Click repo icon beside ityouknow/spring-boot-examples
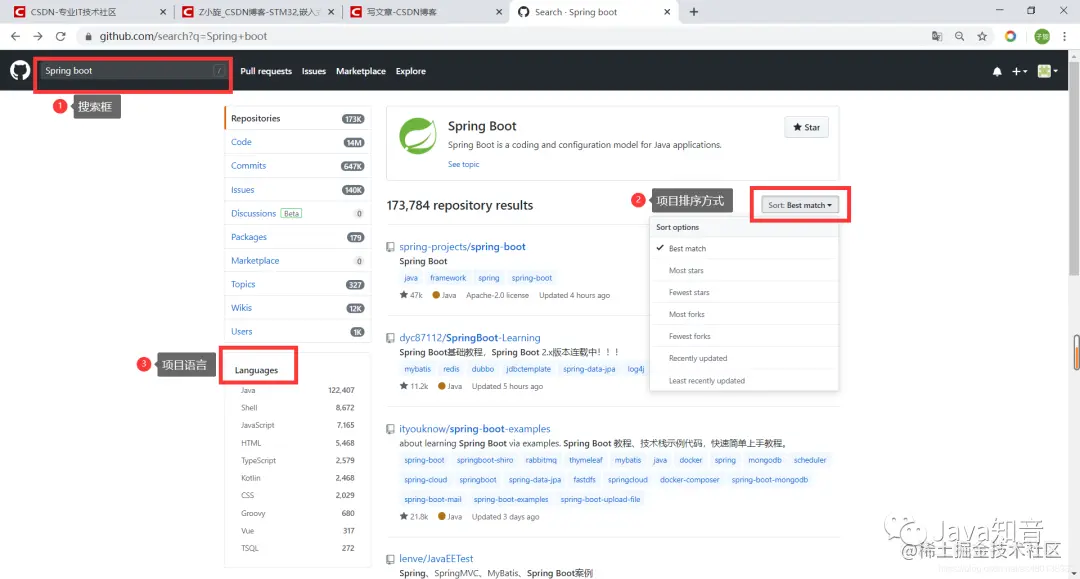Screen dimensions: 1080x579 click(391, 429)
